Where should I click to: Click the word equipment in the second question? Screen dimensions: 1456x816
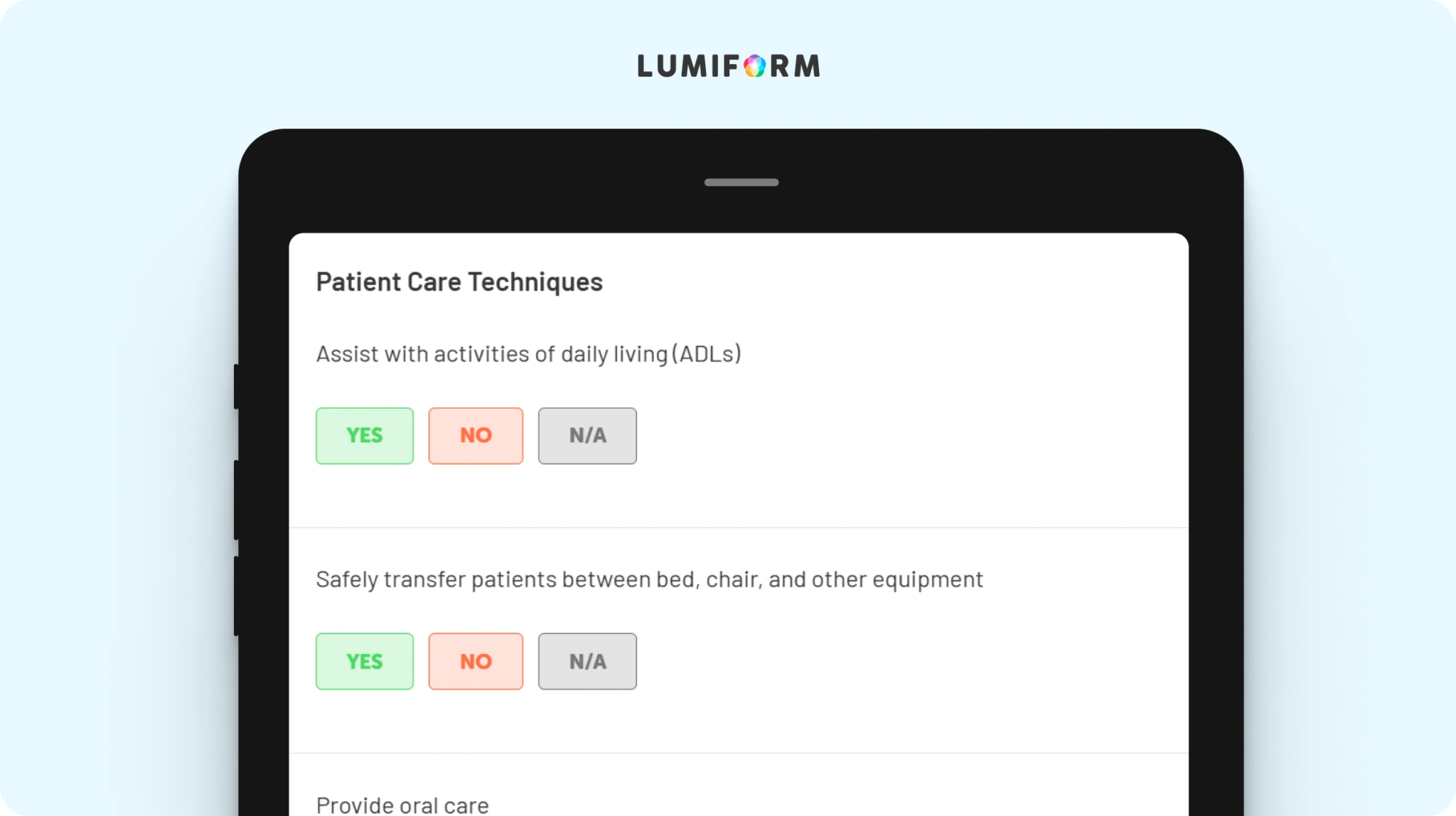928,581
